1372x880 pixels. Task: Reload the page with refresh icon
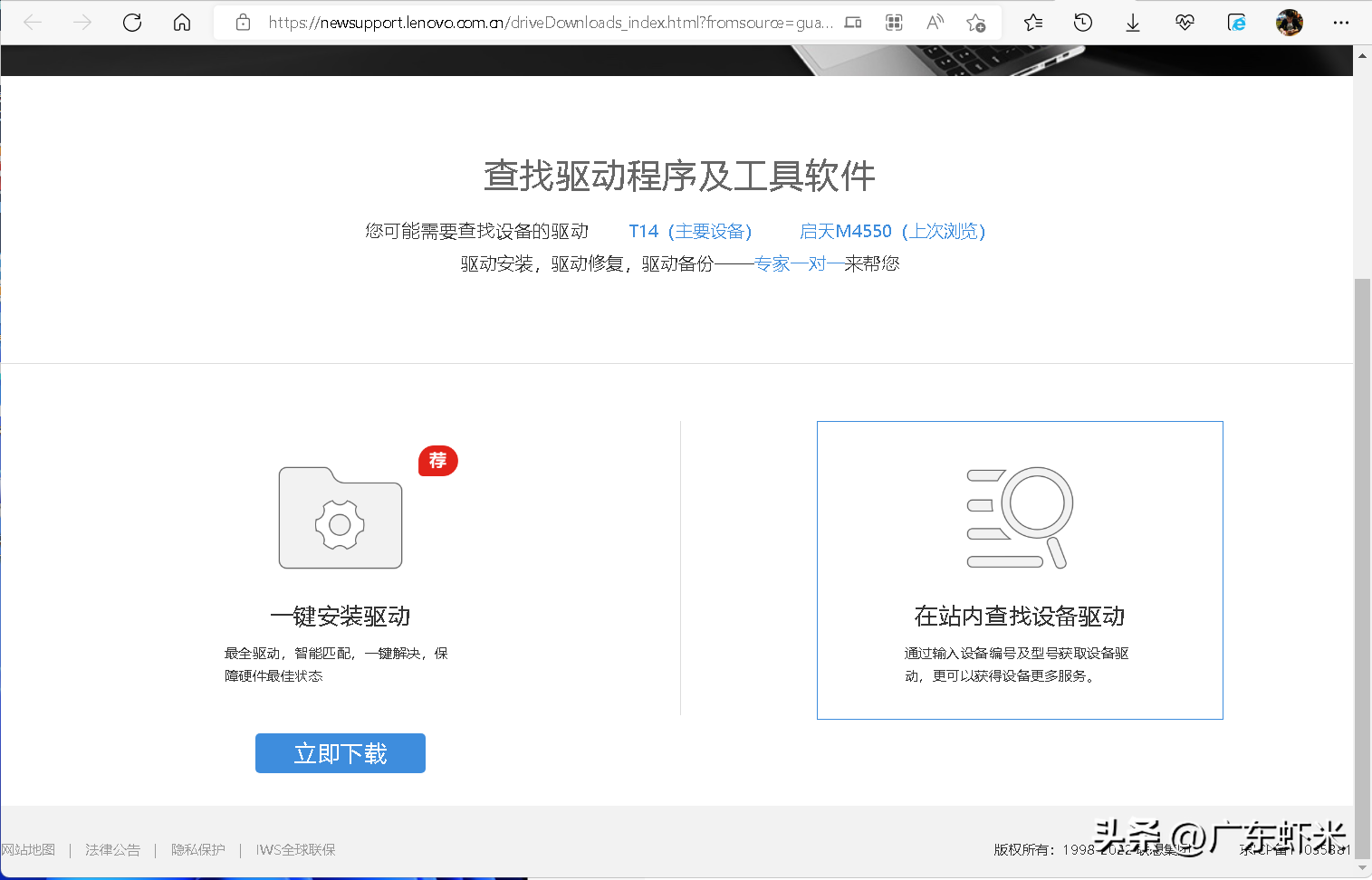(132, 23)
